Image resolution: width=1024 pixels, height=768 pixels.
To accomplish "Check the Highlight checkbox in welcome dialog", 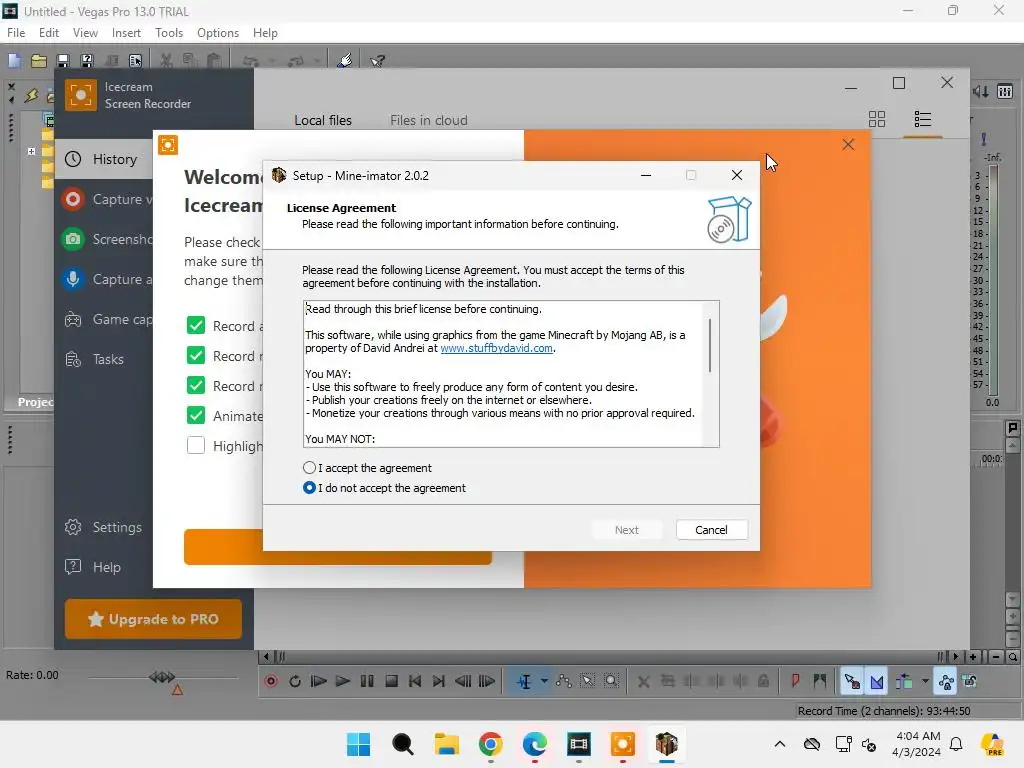I will point(196,445).
